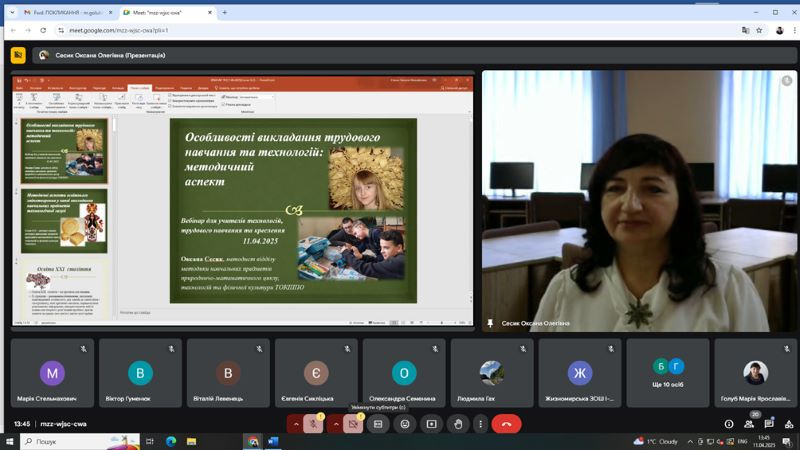Open Task View from the taskbar
This screenshot has width=800, height=450.
click(150, 441)
